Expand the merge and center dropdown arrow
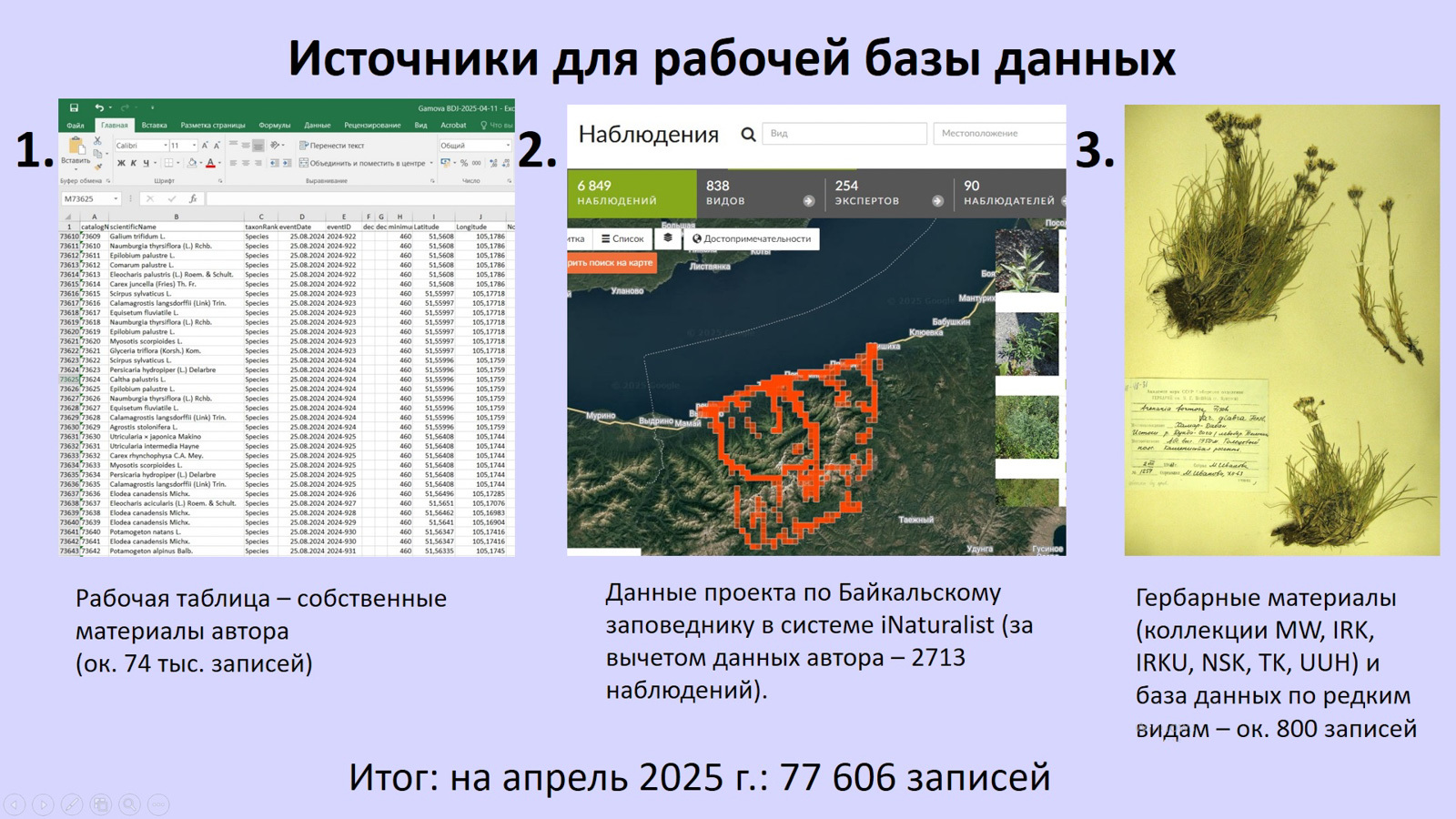Image resolution: width=1456 pixels, height=819 pixels. click(430, 164)
